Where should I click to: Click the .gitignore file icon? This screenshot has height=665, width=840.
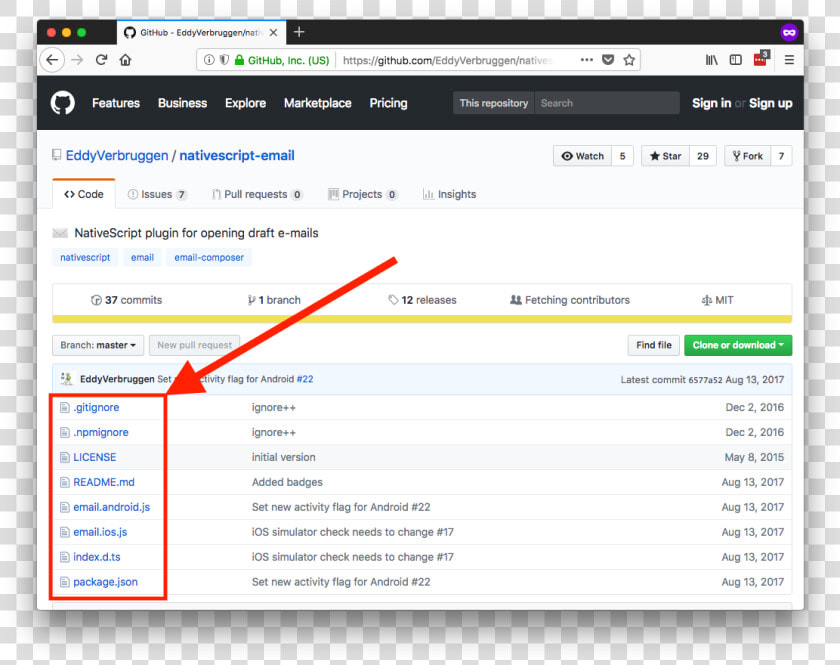pyautogui.click(x=64, y=408)
